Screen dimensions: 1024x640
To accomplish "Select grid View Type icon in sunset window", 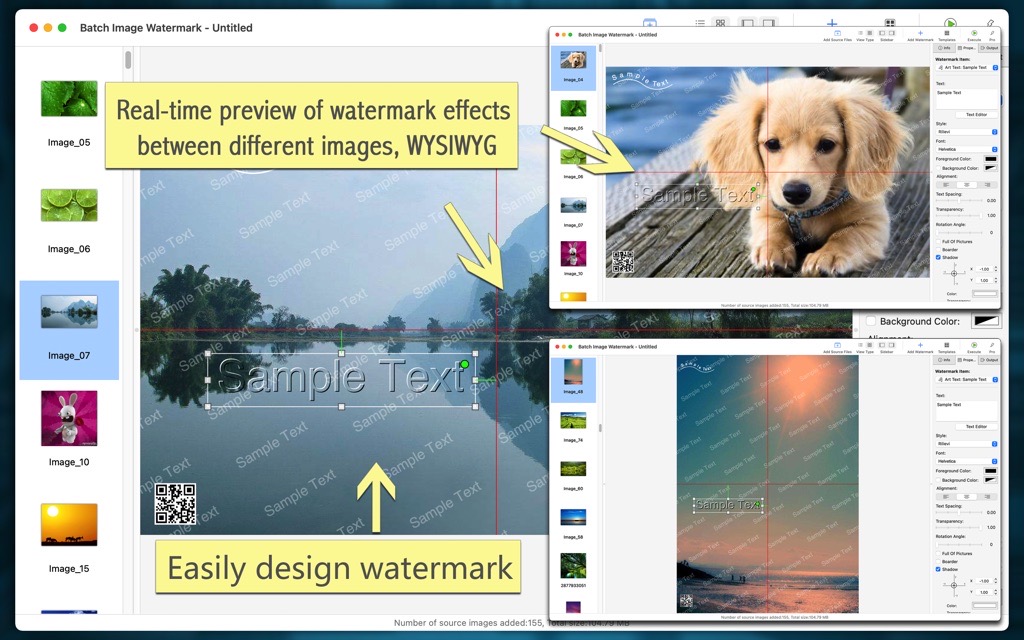I will pos(870,345).
